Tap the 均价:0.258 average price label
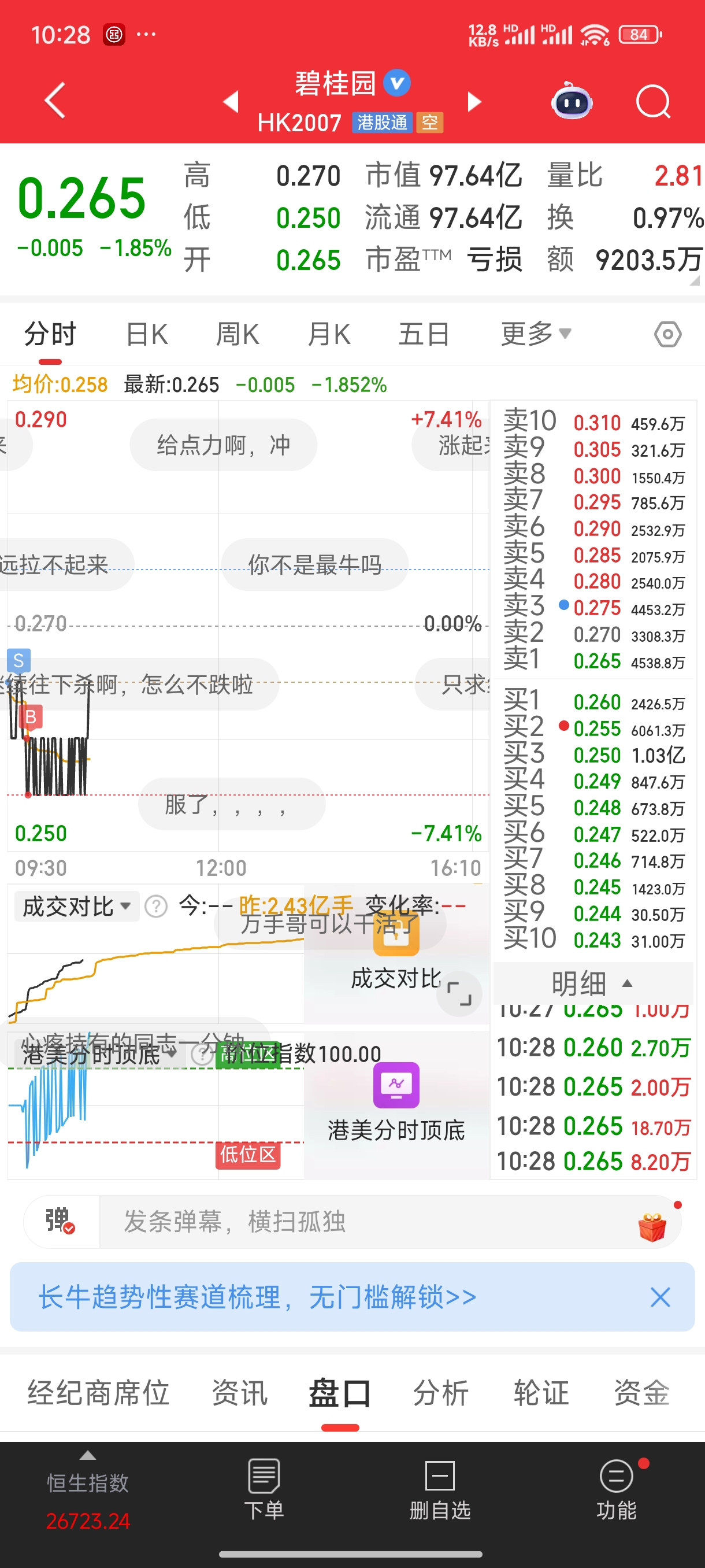This screenshot has height=1568, width=705. tap(60, 384)
